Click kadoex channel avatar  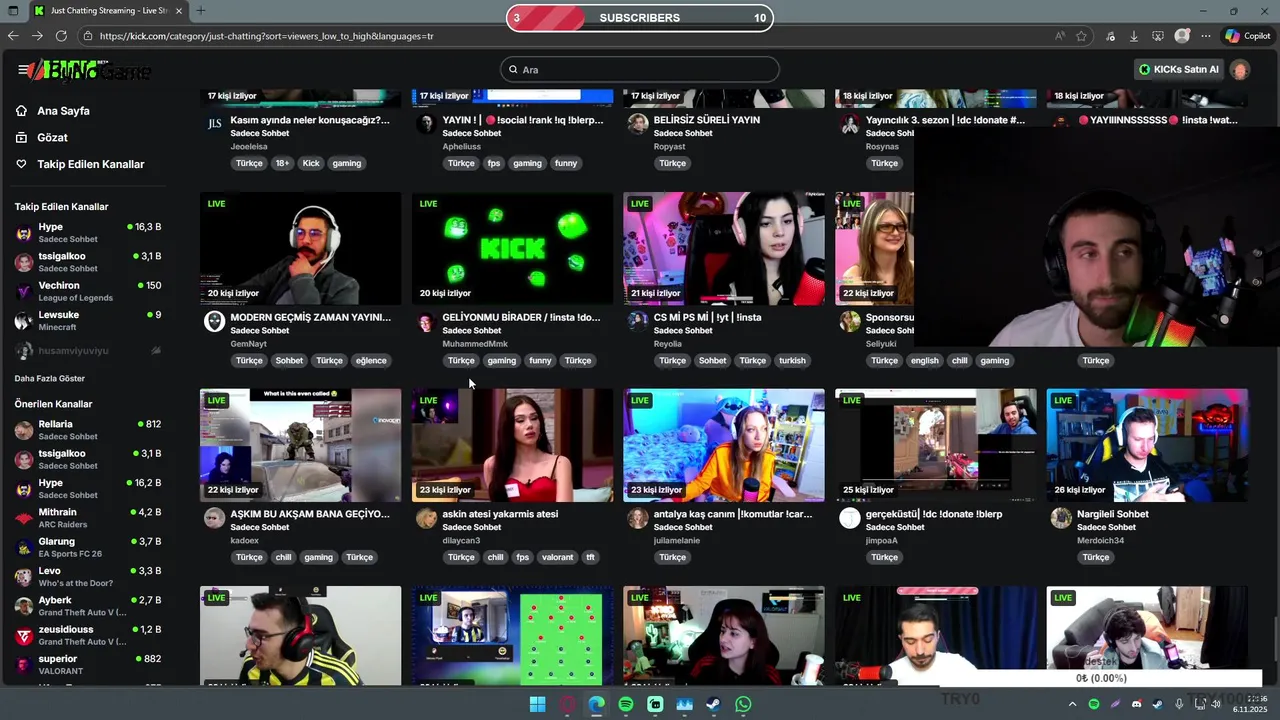click(x=214, y=518)
